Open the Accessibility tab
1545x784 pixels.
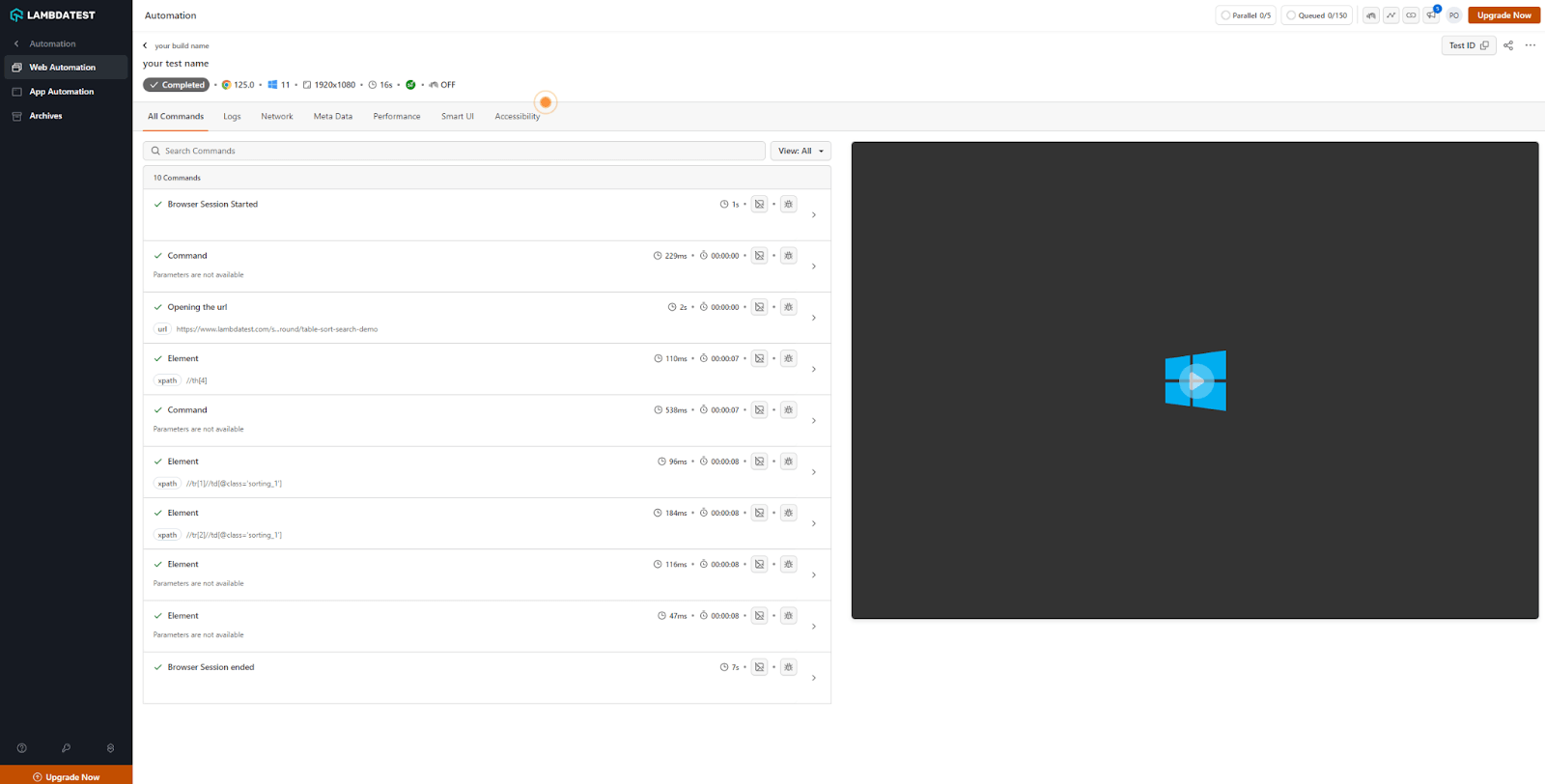[518, 116]
